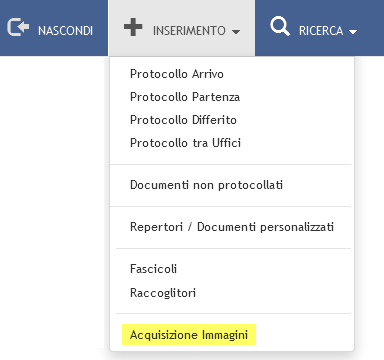Open Repertori / Documenti personalizzati
Screen dimensions: 384x360
pyautogui.click(x=232, y=227)
